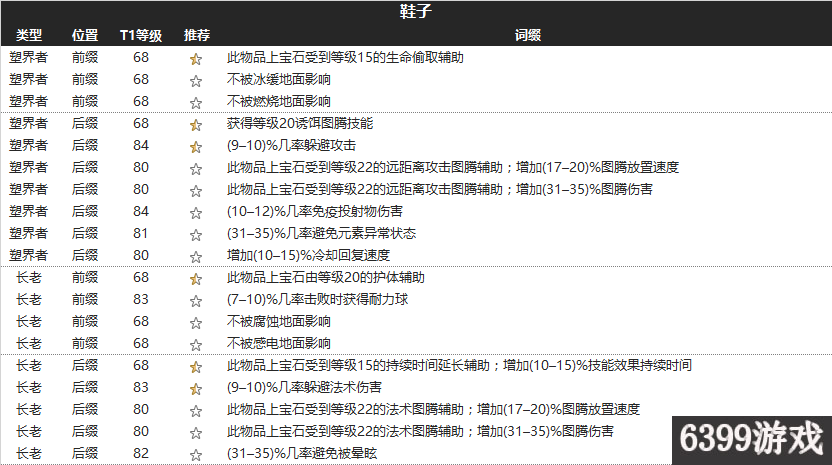
Task: Click the star beside 击败时获得耐力球
Action: 196,301
